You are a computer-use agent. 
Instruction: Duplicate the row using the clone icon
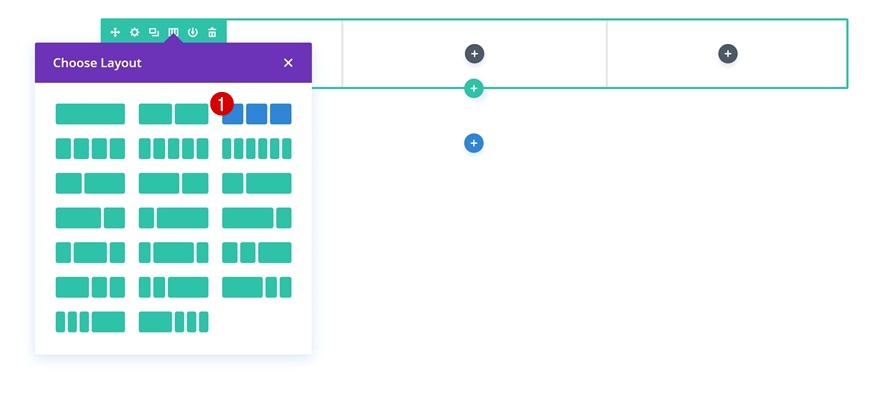pyautogui.click(x=154, y=32)
